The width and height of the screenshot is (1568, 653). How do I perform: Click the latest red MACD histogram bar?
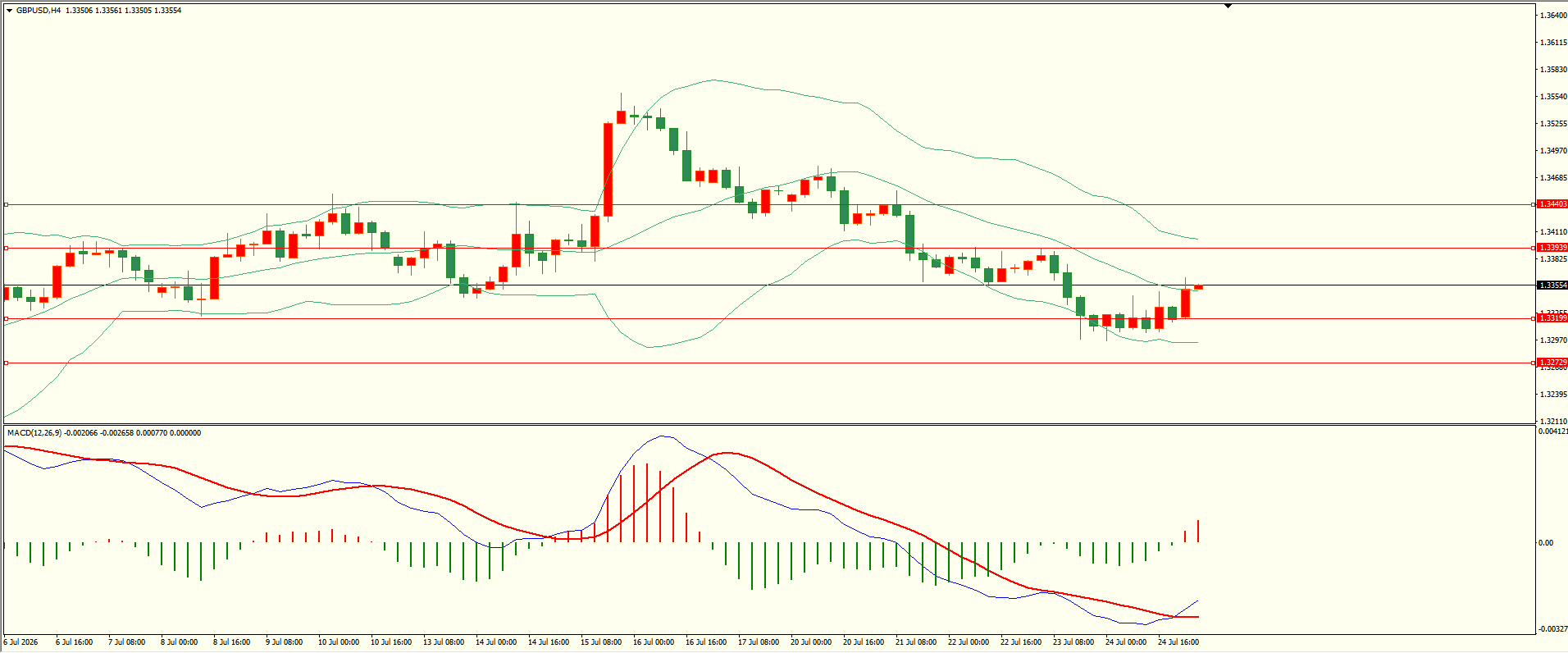(1198, 532)
